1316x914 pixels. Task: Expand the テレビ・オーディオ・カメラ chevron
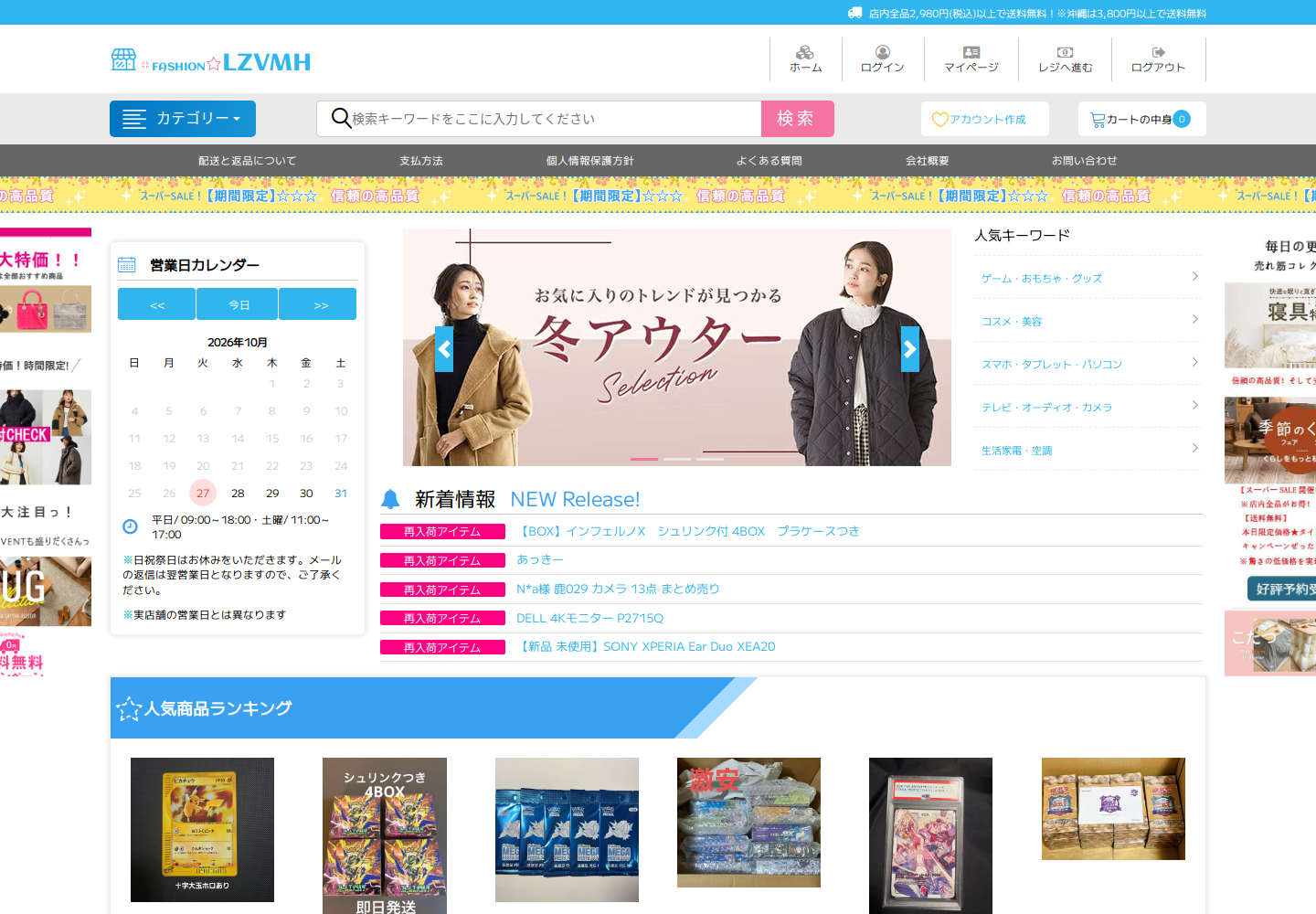pyautogui.click(x=1195, y=405)
